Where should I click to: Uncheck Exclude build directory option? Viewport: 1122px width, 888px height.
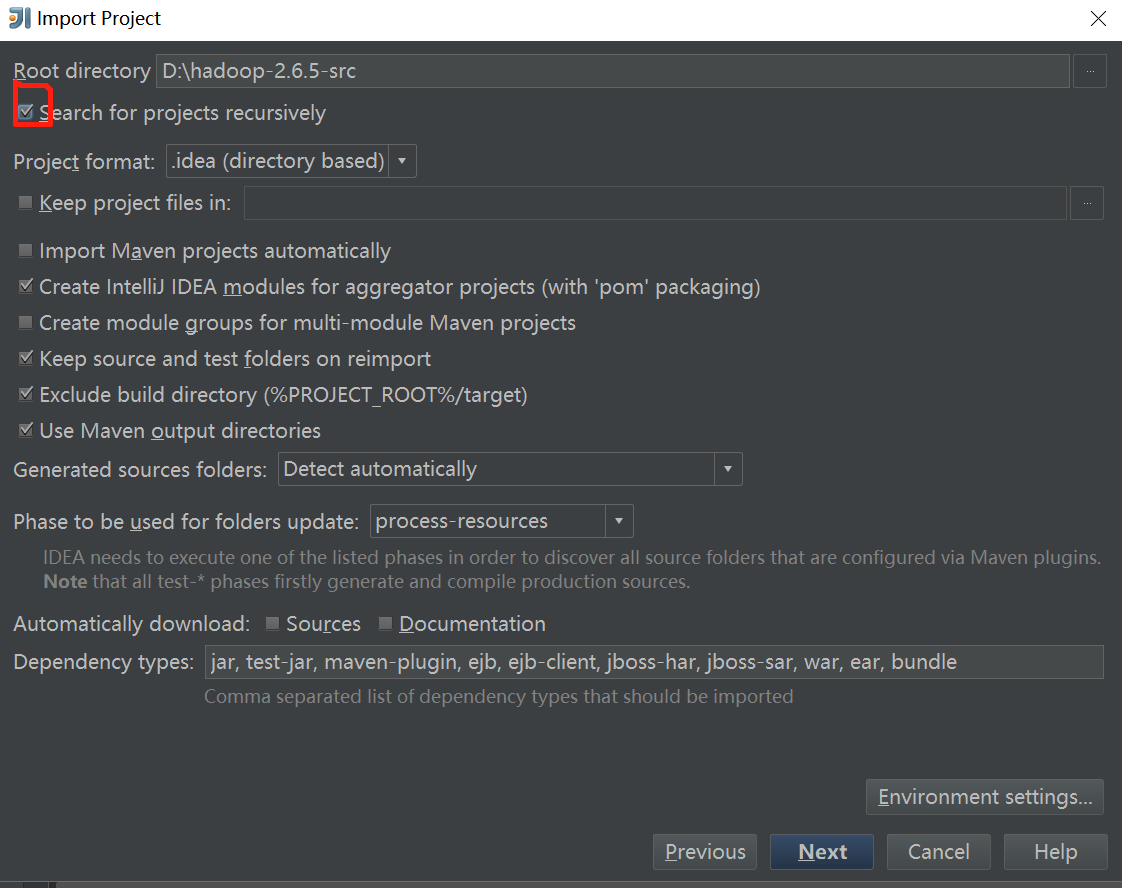click(x=25, y=394)
